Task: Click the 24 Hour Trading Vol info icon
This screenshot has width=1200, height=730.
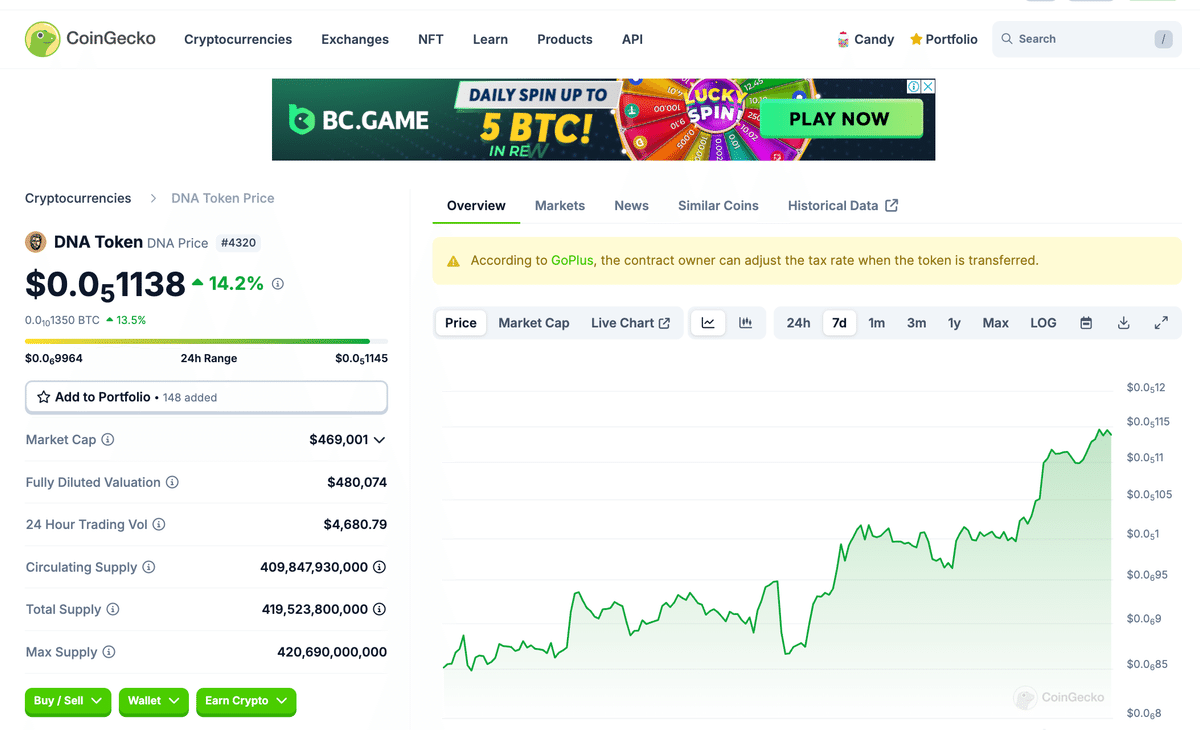Action: pos(159,524)
